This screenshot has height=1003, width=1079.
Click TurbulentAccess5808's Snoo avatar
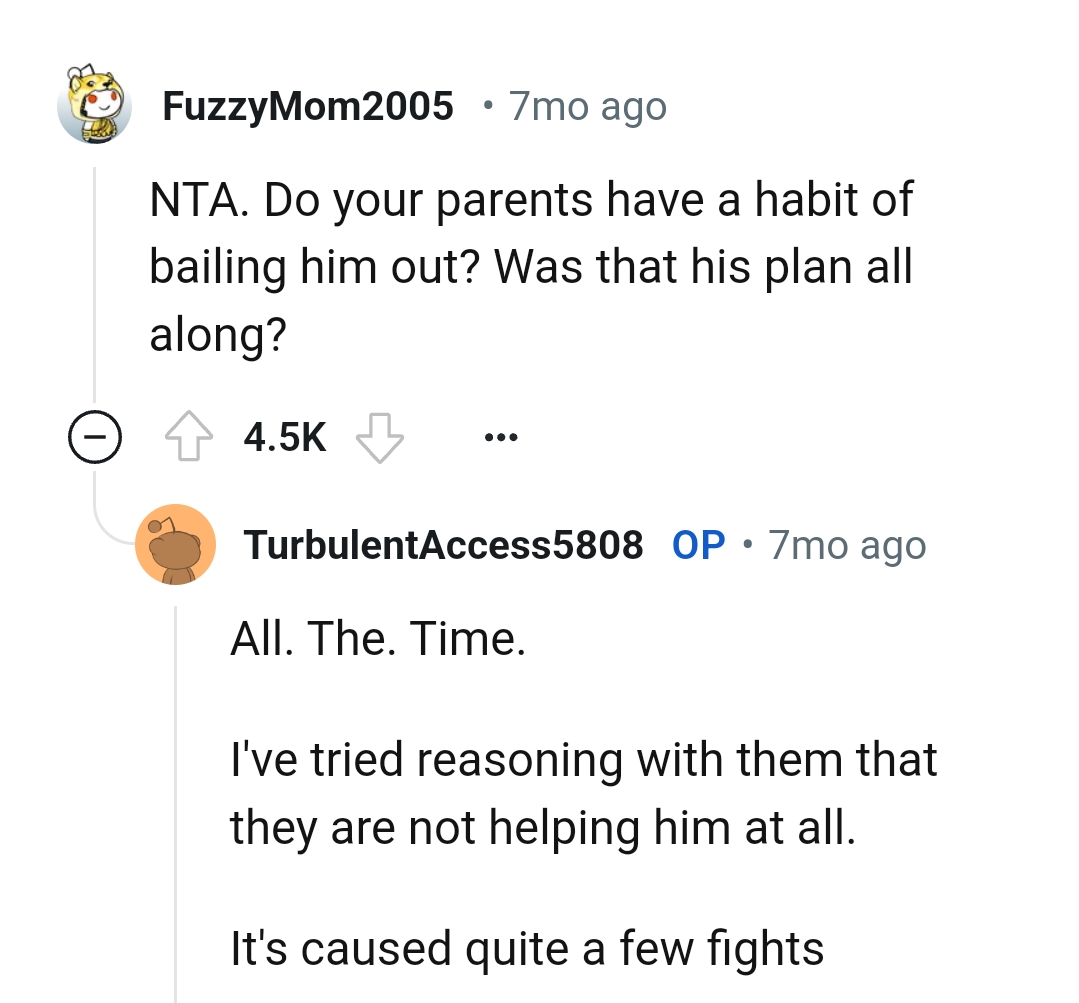click(176, 544)
